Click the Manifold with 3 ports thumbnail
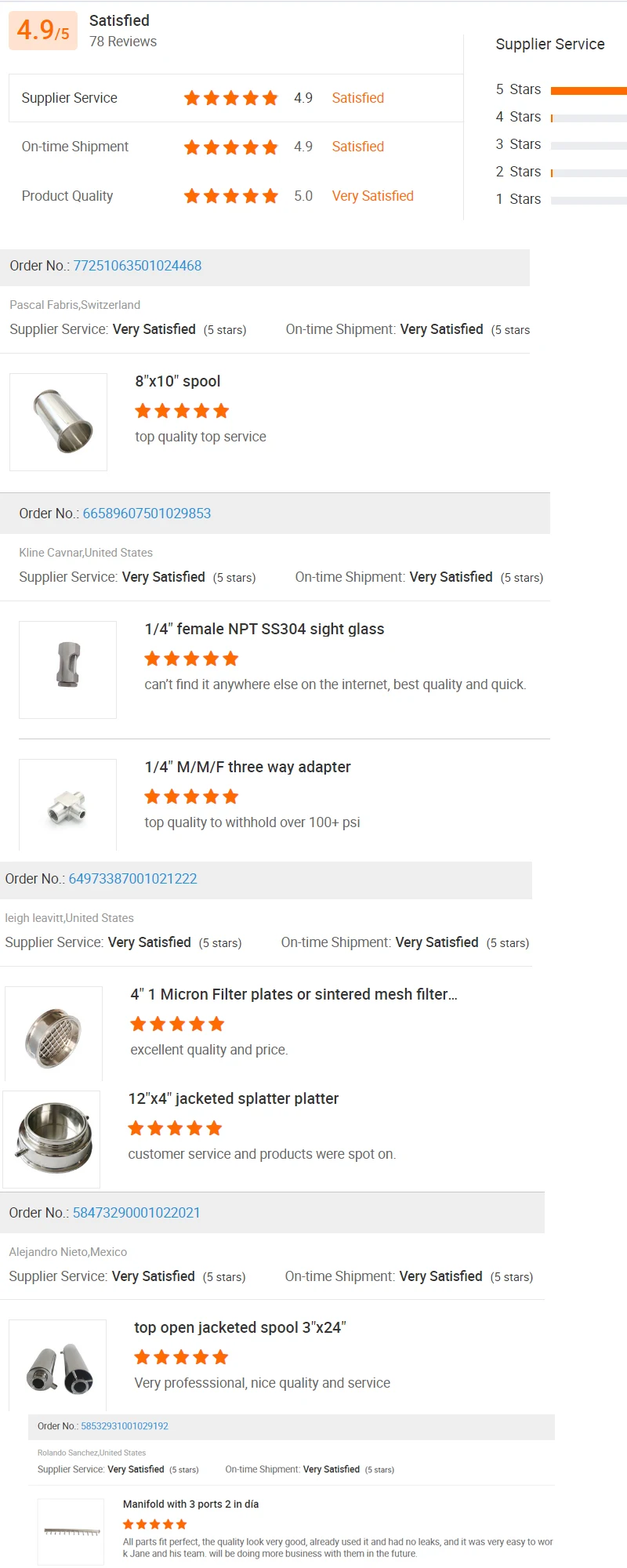The width and height of the screenshot is (627, 1568). (71, 1531)
